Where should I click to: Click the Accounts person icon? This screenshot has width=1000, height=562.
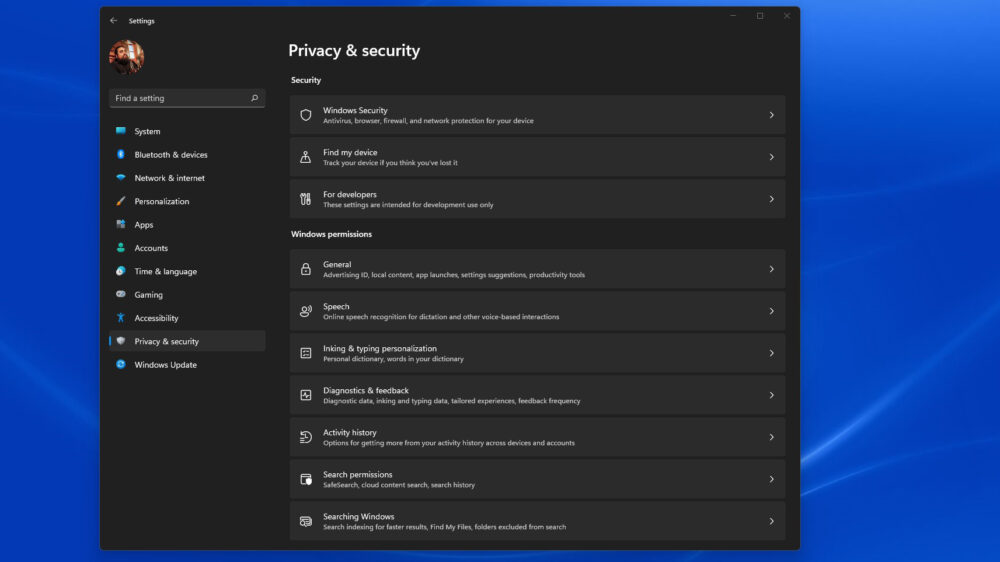[x=121, y=248]
